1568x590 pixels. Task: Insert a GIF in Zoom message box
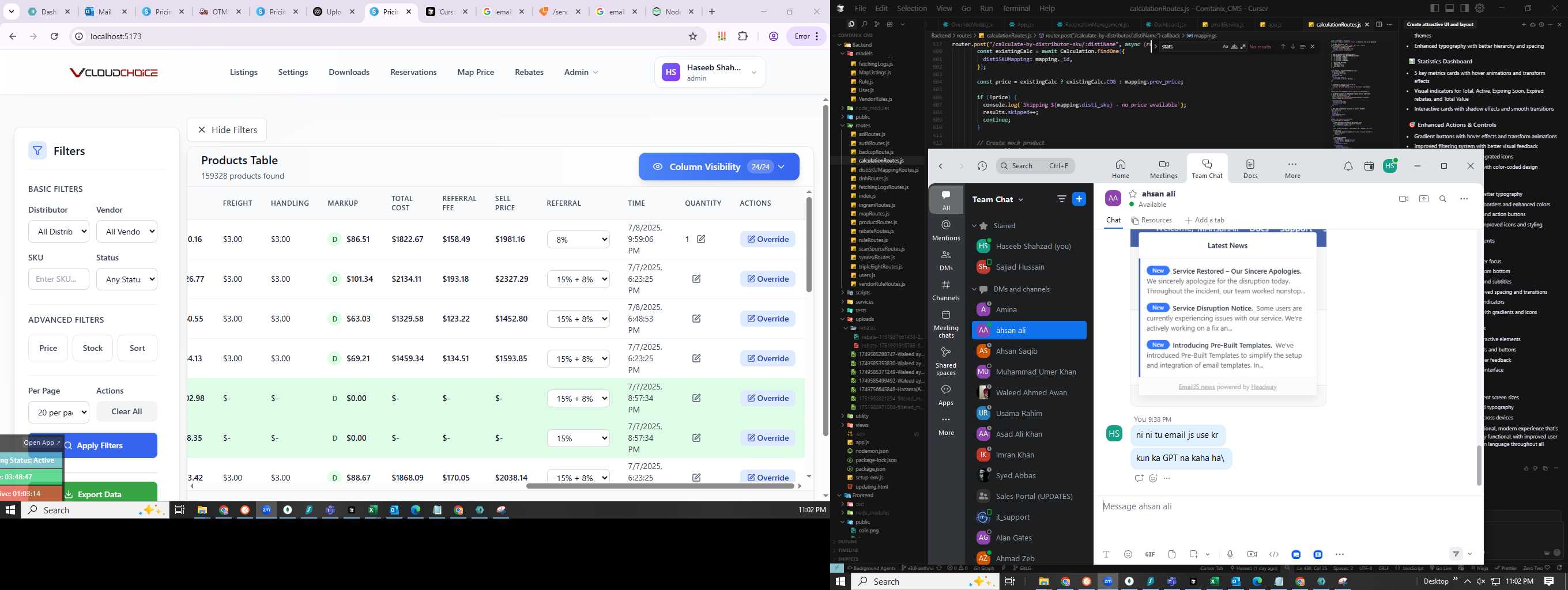1150,554
